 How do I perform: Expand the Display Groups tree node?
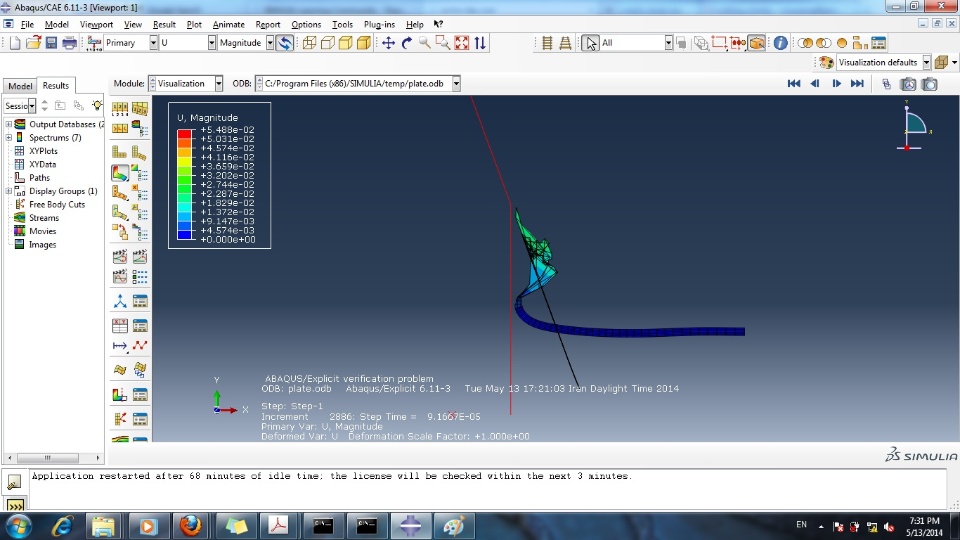(9, 191)
